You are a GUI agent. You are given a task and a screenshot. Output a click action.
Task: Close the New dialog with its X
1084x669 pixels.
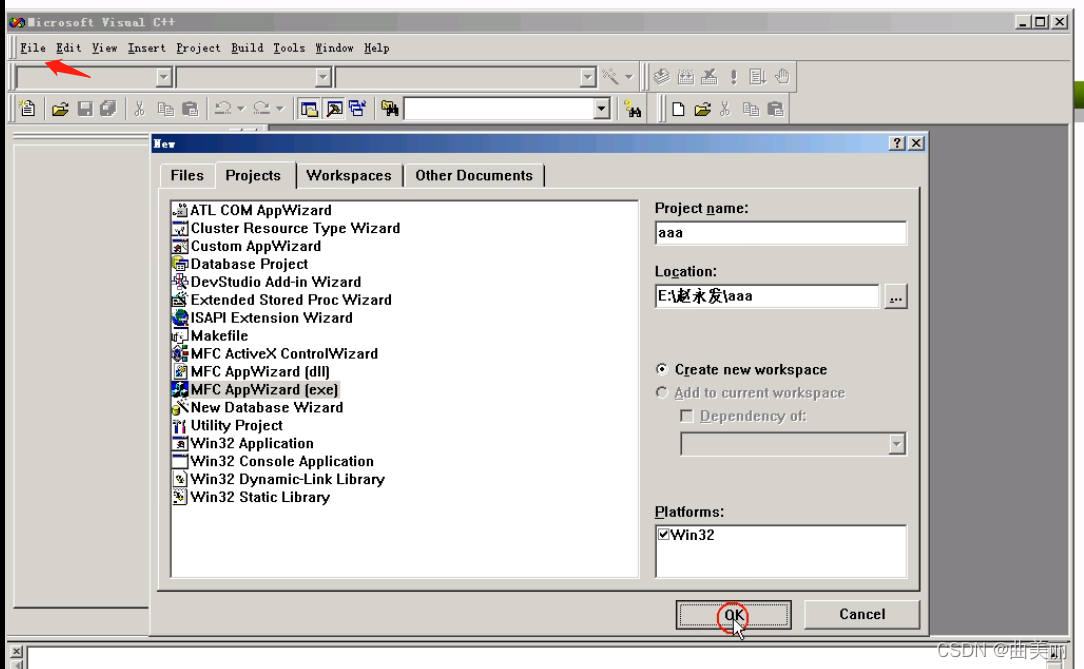[x=916, y=143]
